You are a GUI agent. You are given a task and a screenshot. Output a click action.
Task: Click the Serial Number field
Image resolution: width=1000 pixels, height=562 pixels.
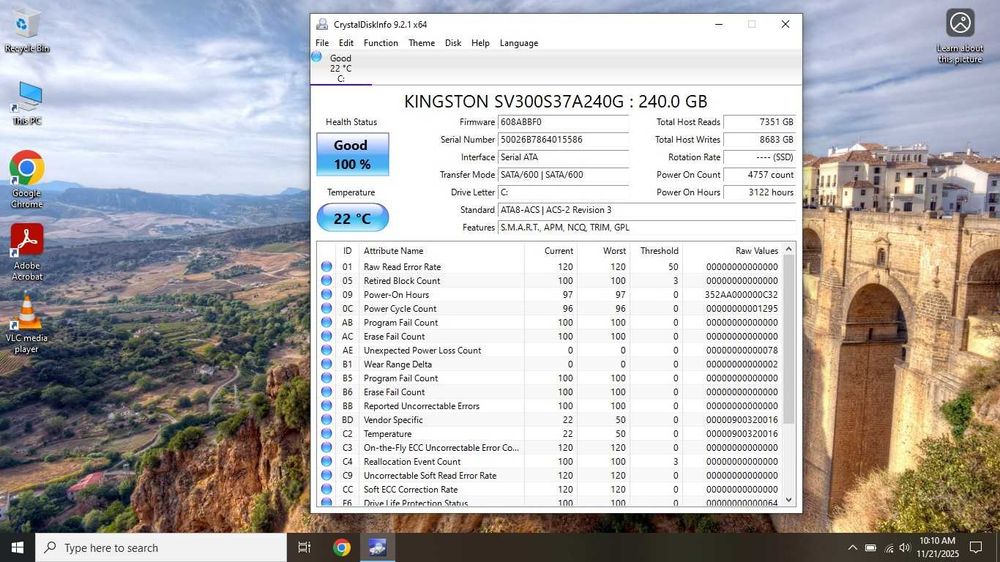pyautogui.click(x=563, y=140)
